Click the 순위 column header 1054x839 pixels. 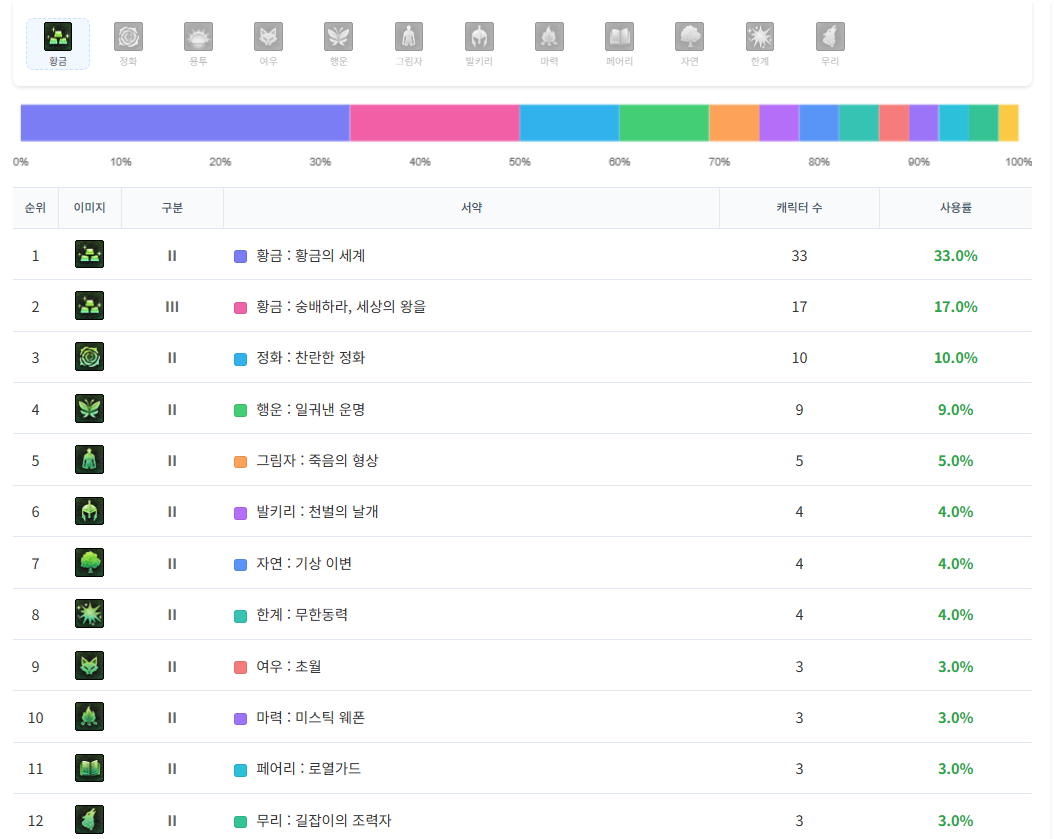pos(35,208)
